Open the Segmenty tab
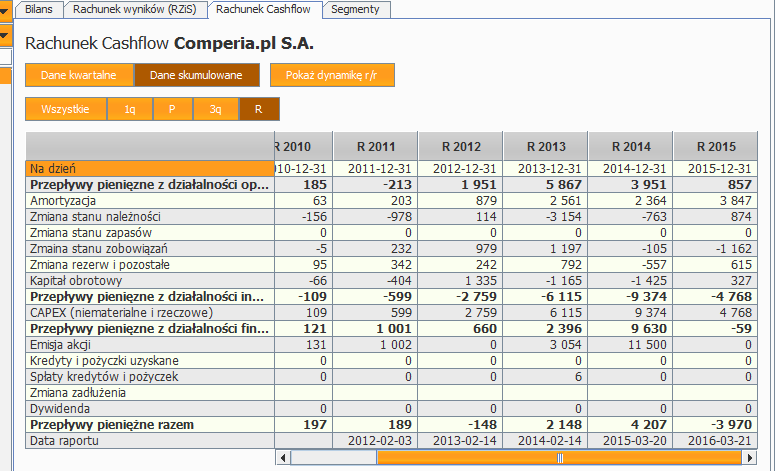 [x=355, y=9]
